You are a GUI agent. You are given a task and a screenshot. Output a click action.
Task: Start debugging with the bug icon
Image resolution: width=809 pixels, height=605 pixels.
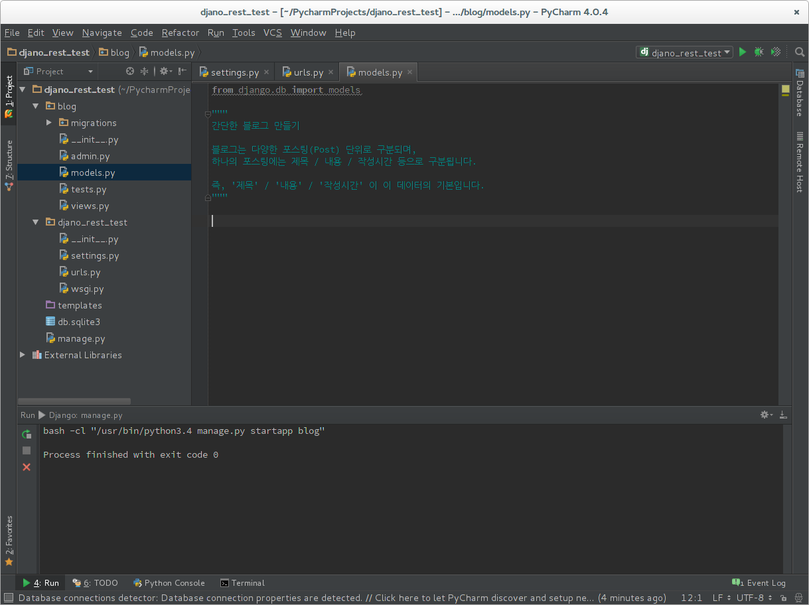click(759, 52)
